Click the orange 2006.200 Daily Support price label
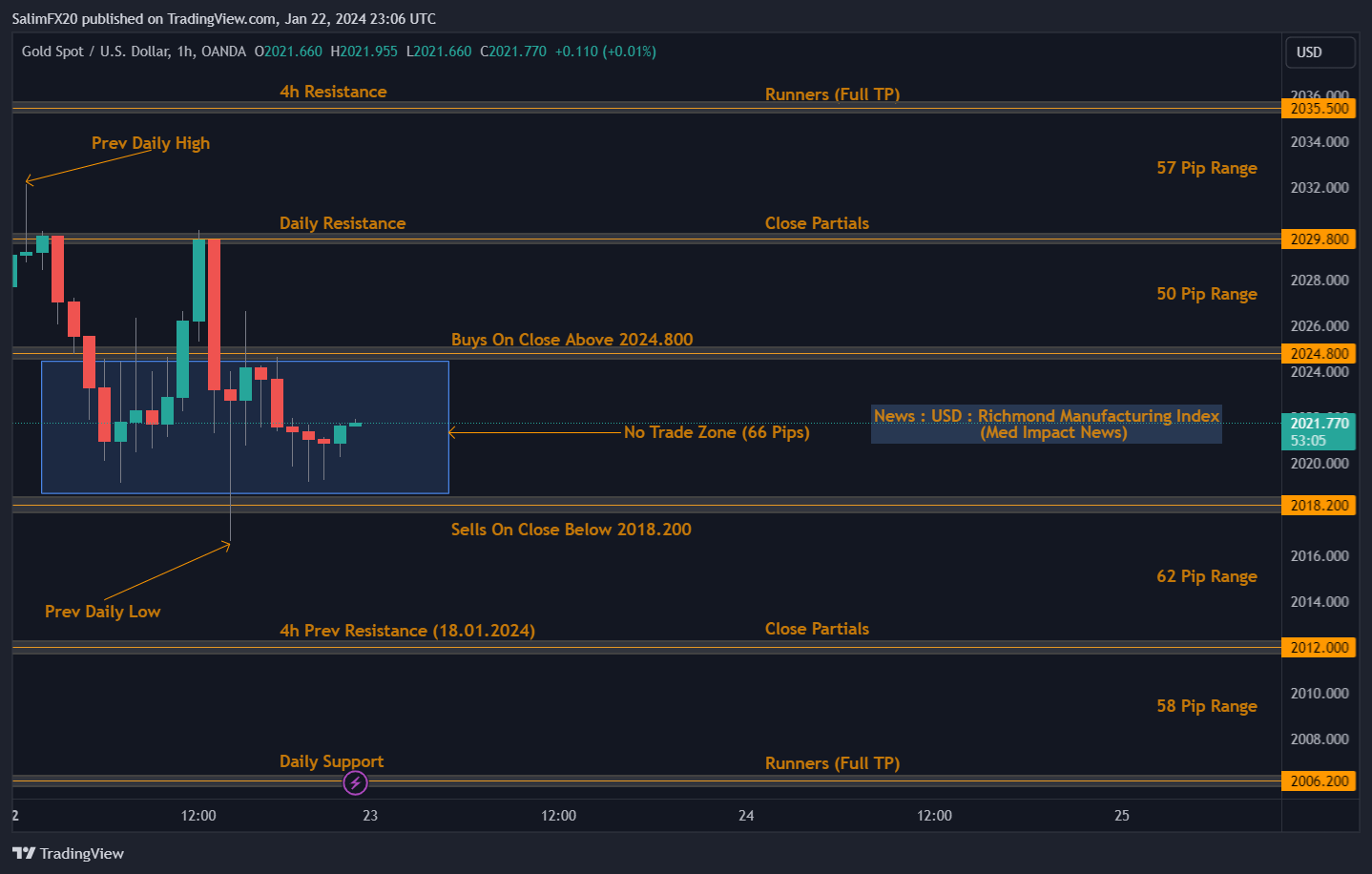This screenshot has height=874, width=1372. [x=1319, y=780]
